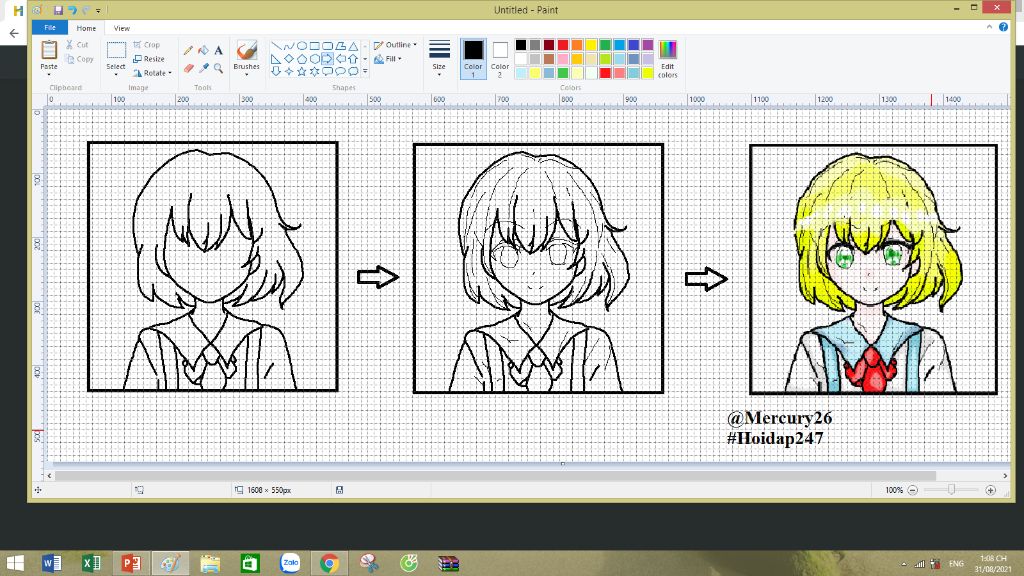
Task: Choose the Left arrow shape
Action: [340, 59]
